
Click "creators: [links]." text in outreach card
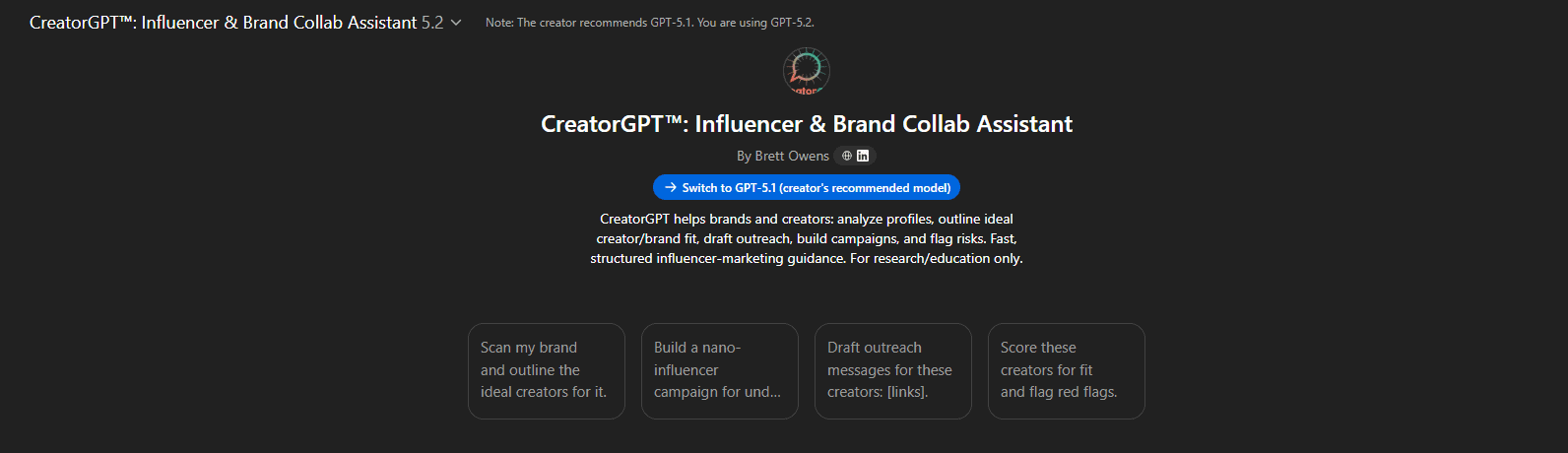878,392
